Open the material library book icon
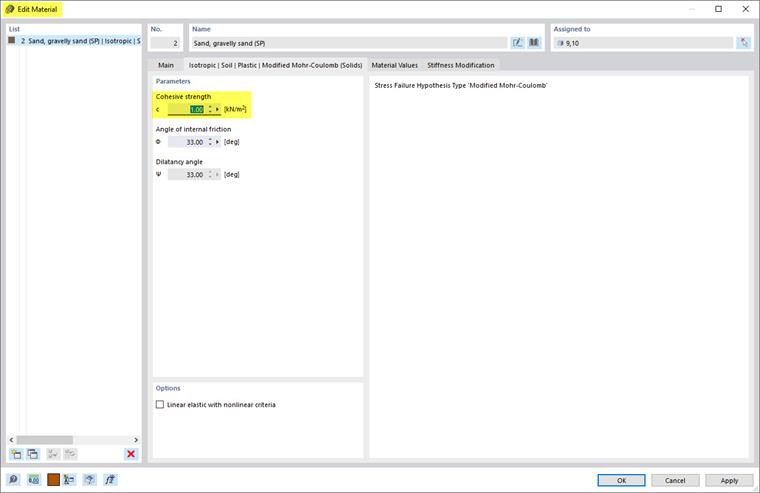This screenshot has width=760, height=493. coord(534,43)
